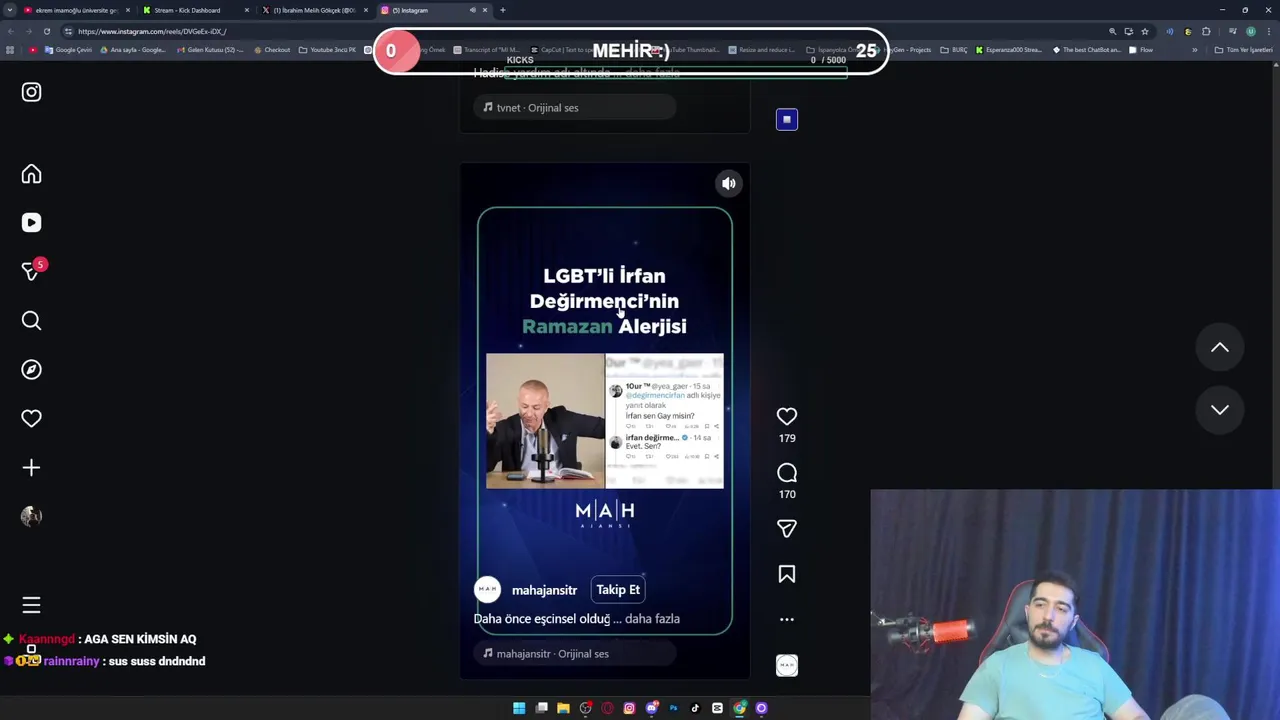The height and width of the screenshot is (720, 1280).
Task: Open Chrome from taskbar
Action: click(x=739, y=708)
